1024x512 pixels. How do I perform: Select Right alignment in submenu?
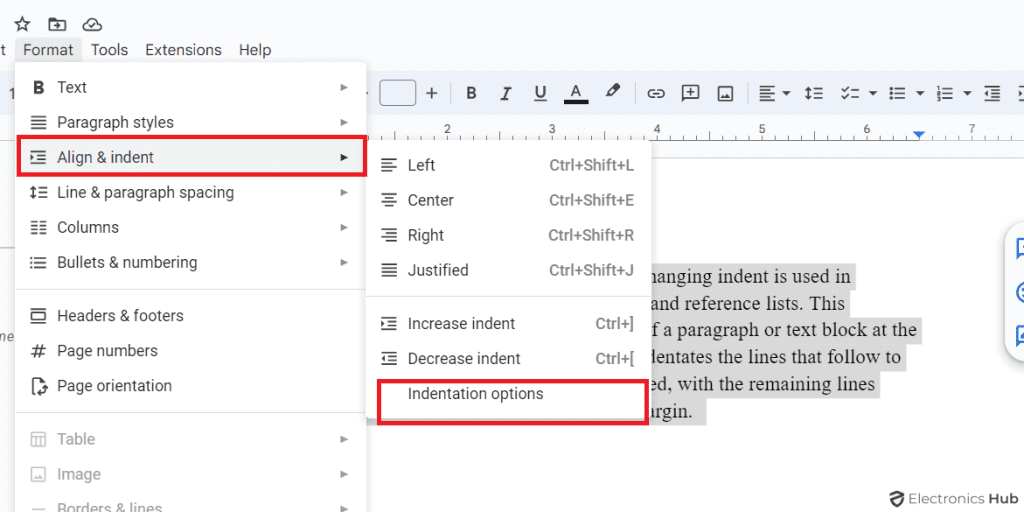tap(508, 235)
